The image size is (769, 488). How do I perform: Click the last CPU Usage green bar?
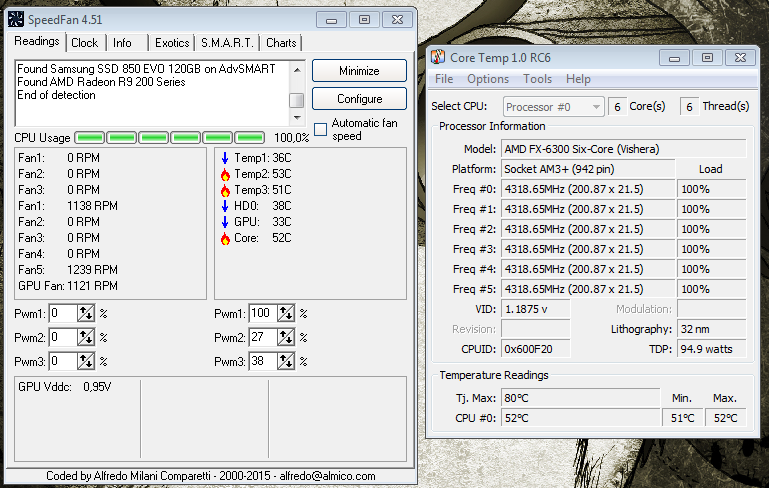pos(250,137)
